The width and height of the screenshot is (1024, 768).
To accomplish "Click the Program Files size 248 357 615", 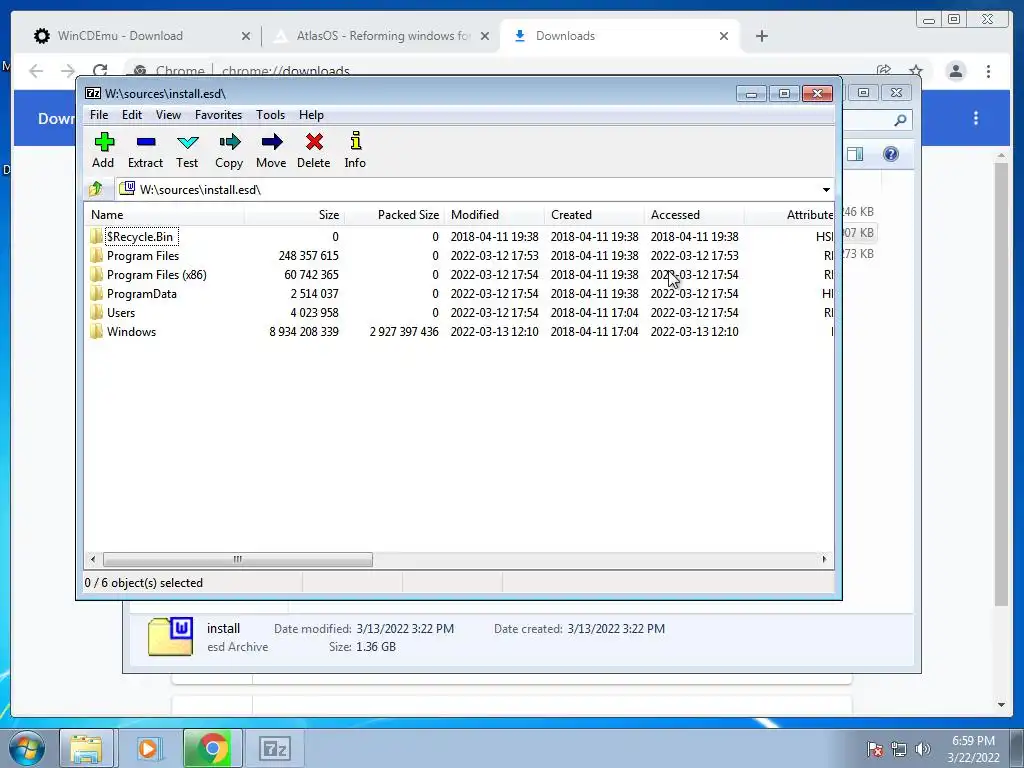I will point(308,255).
